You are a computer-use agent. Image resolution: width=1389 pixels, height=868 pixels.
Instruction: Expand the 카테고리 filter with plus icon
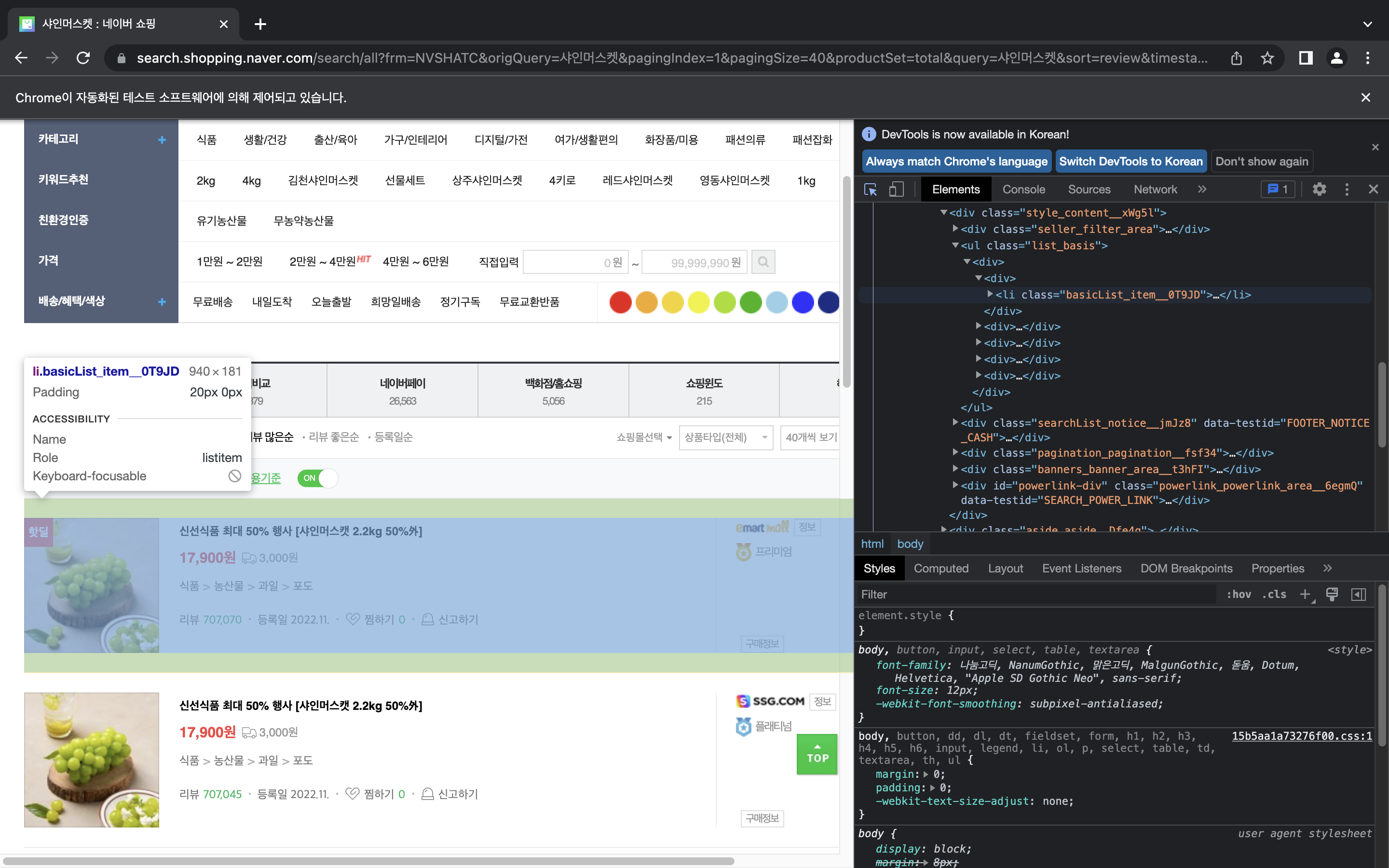(162, 139)
